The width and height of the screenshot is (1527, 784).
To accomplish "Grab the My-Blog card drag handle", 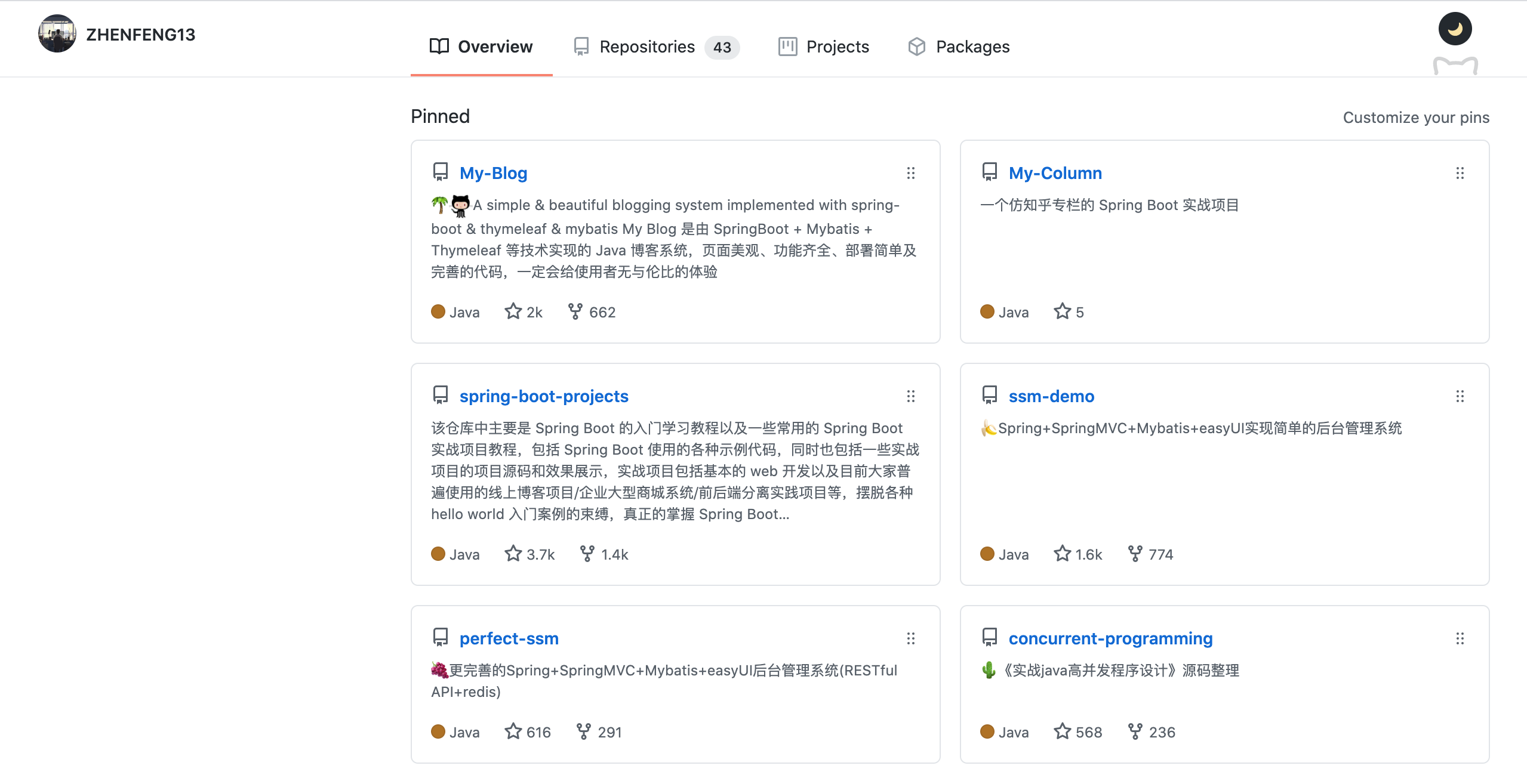I will coord(910,173).
